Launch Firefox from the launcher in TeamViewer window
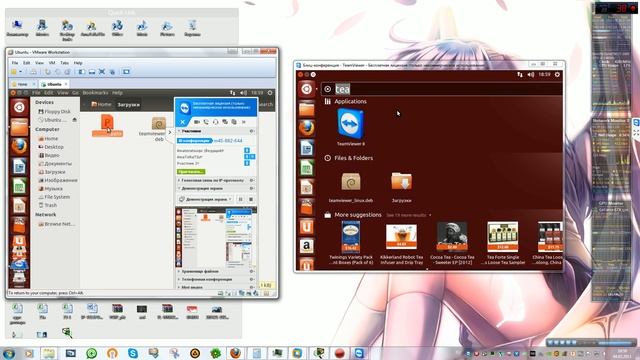This screenshot has height=360, width=640. click(307, 128)
